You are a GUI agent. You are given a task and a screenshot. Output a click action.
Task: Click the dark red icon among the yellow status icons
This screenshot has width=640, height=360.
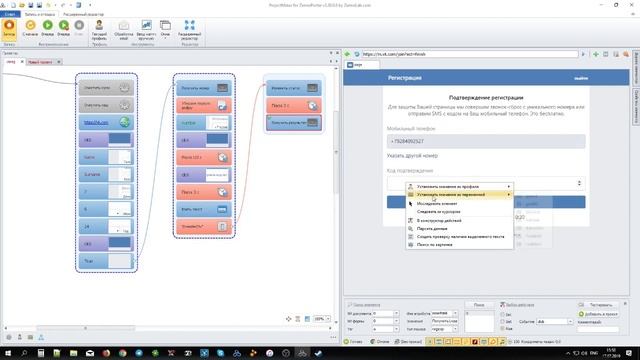pos(475,341)
